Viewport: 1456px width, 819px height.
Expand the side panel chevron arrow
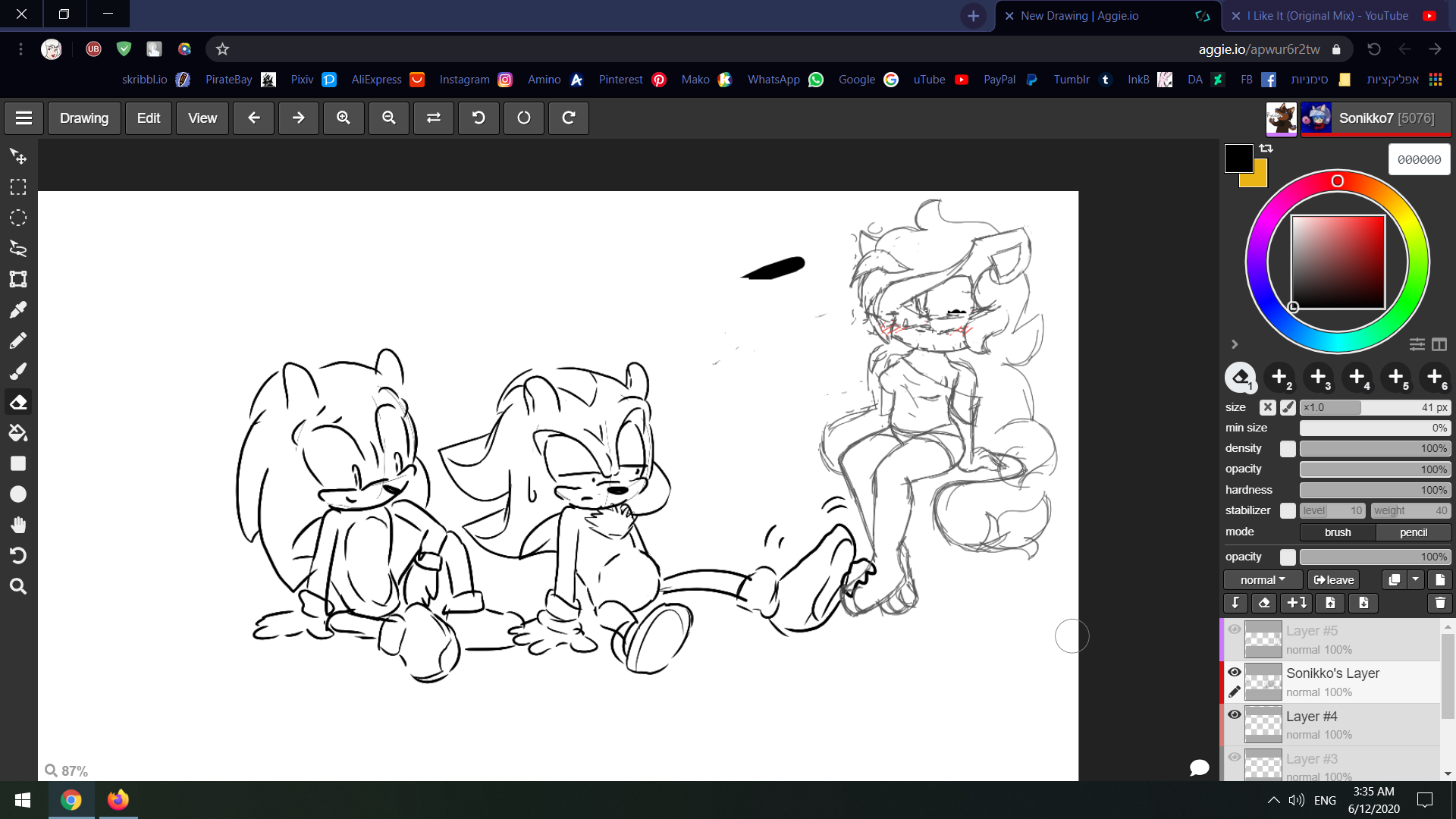(1235, 344)
